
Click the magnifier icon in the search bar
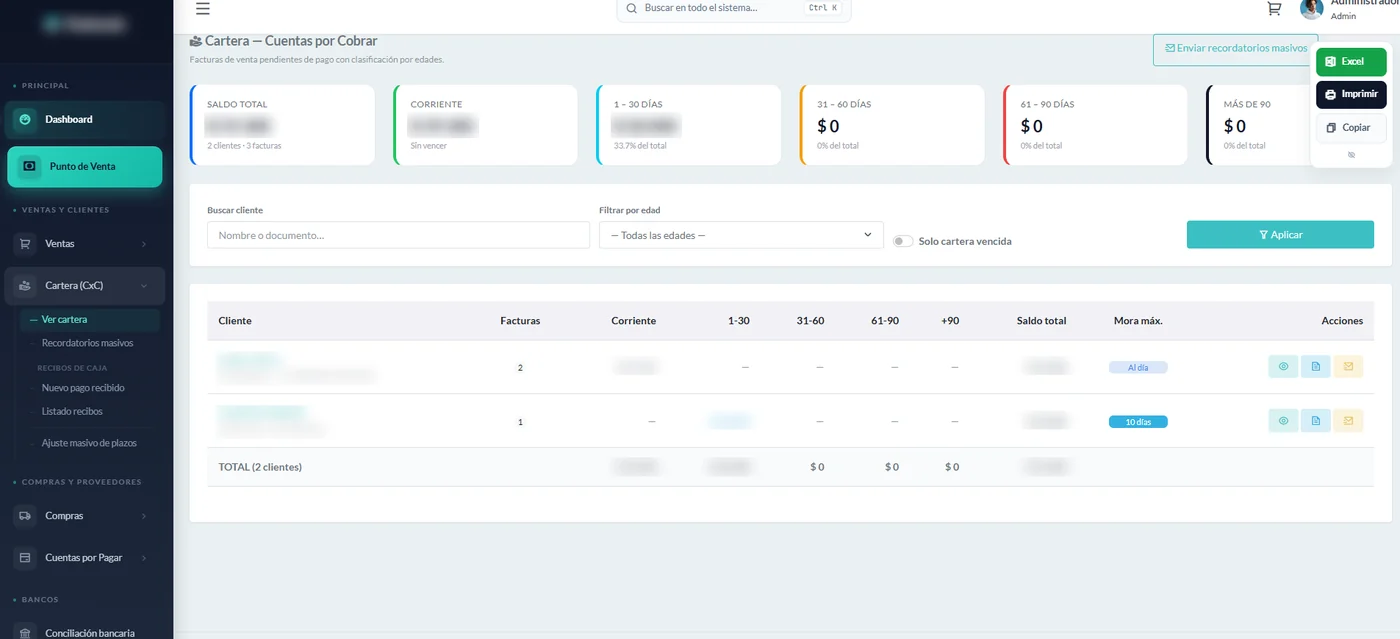(x=632, y=8)
